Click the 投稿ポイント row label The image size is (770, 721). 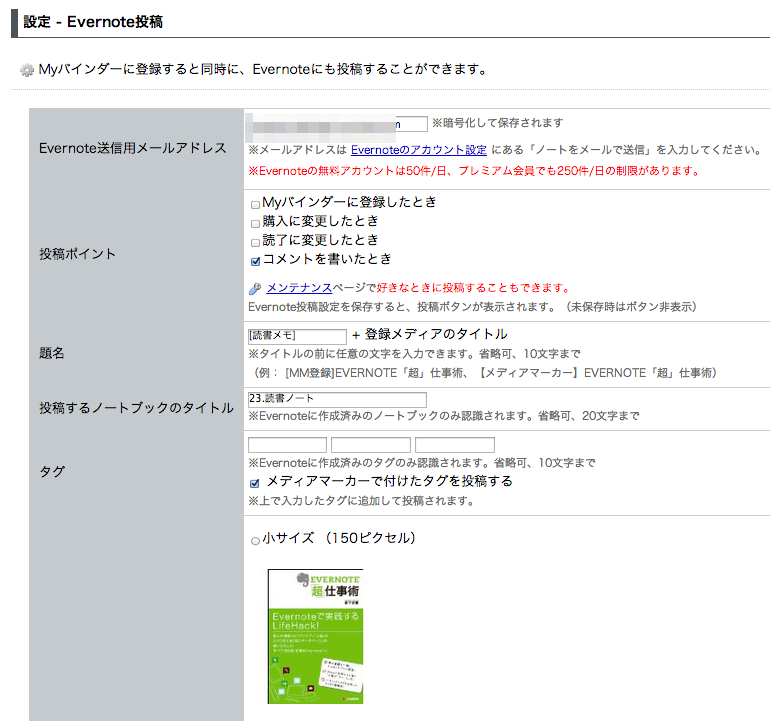77,253
